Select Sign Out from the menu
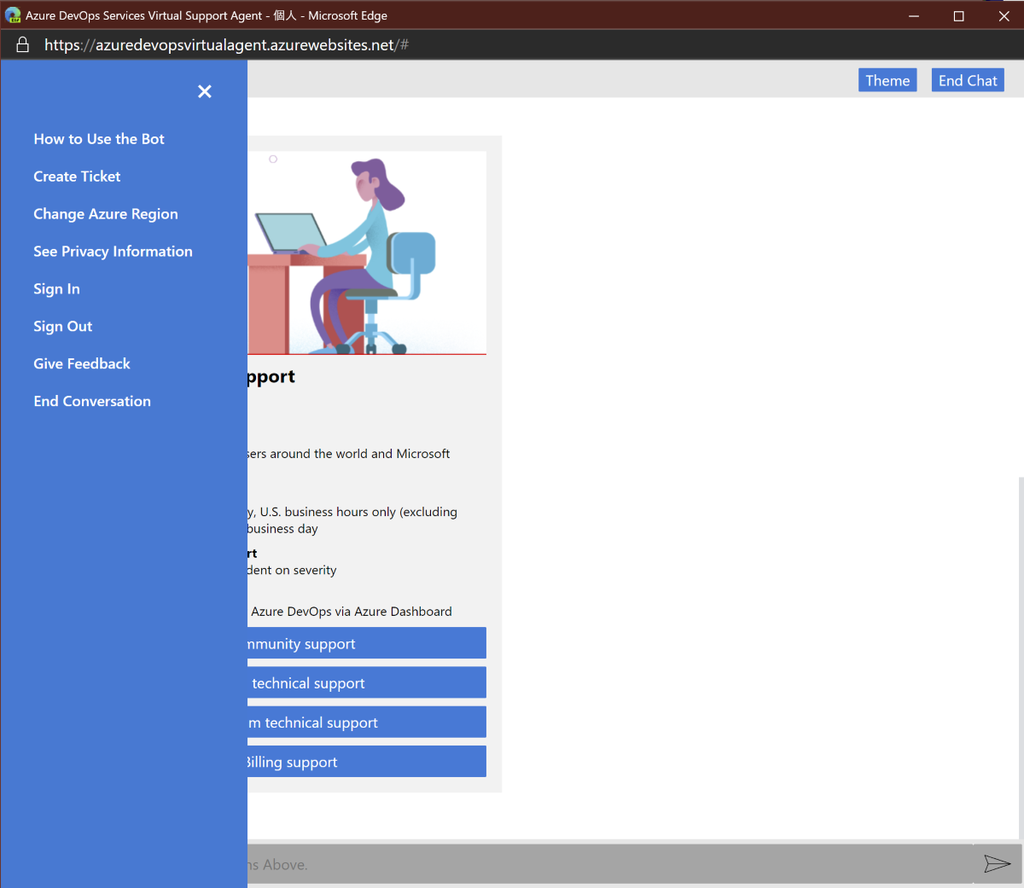The image size is (1024, 888). [63, 326]
